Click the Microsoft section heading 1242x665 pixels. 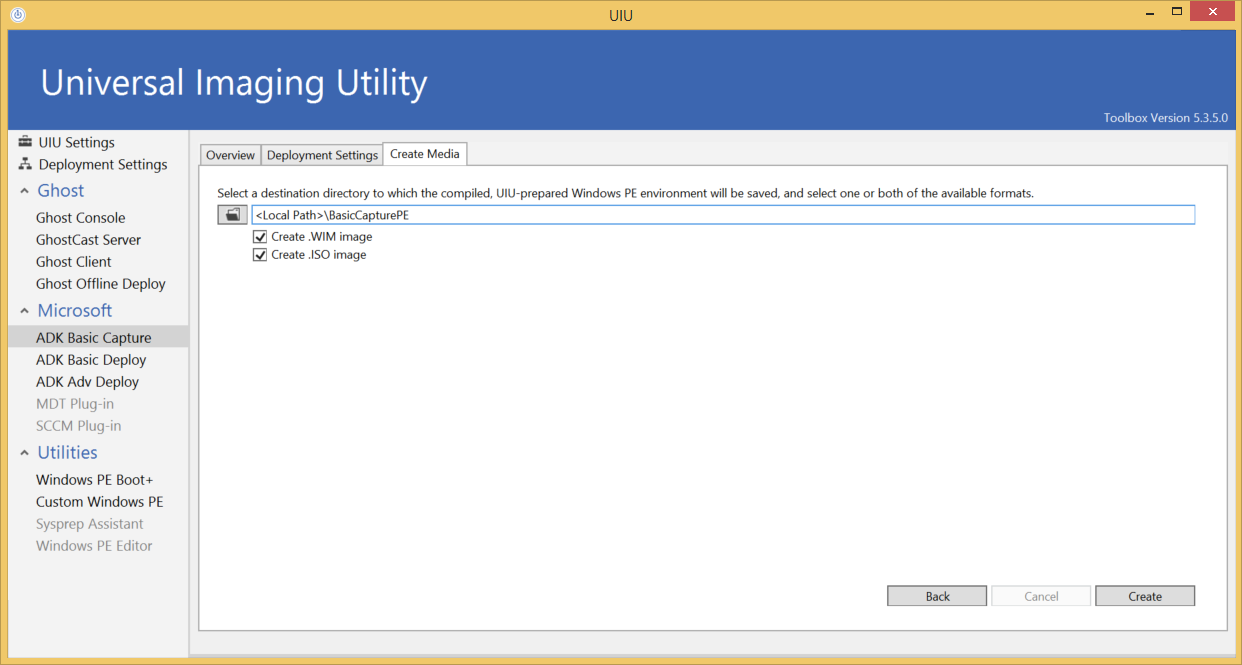75,311
